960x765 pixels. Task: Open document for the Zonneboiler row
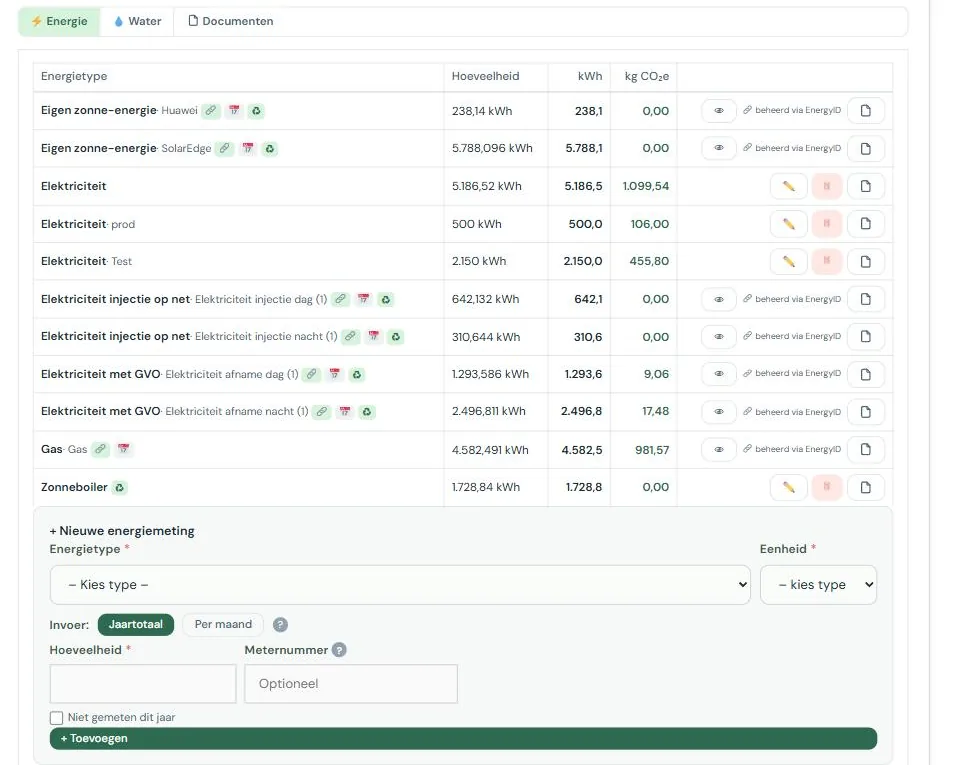[x=866, y=487]
